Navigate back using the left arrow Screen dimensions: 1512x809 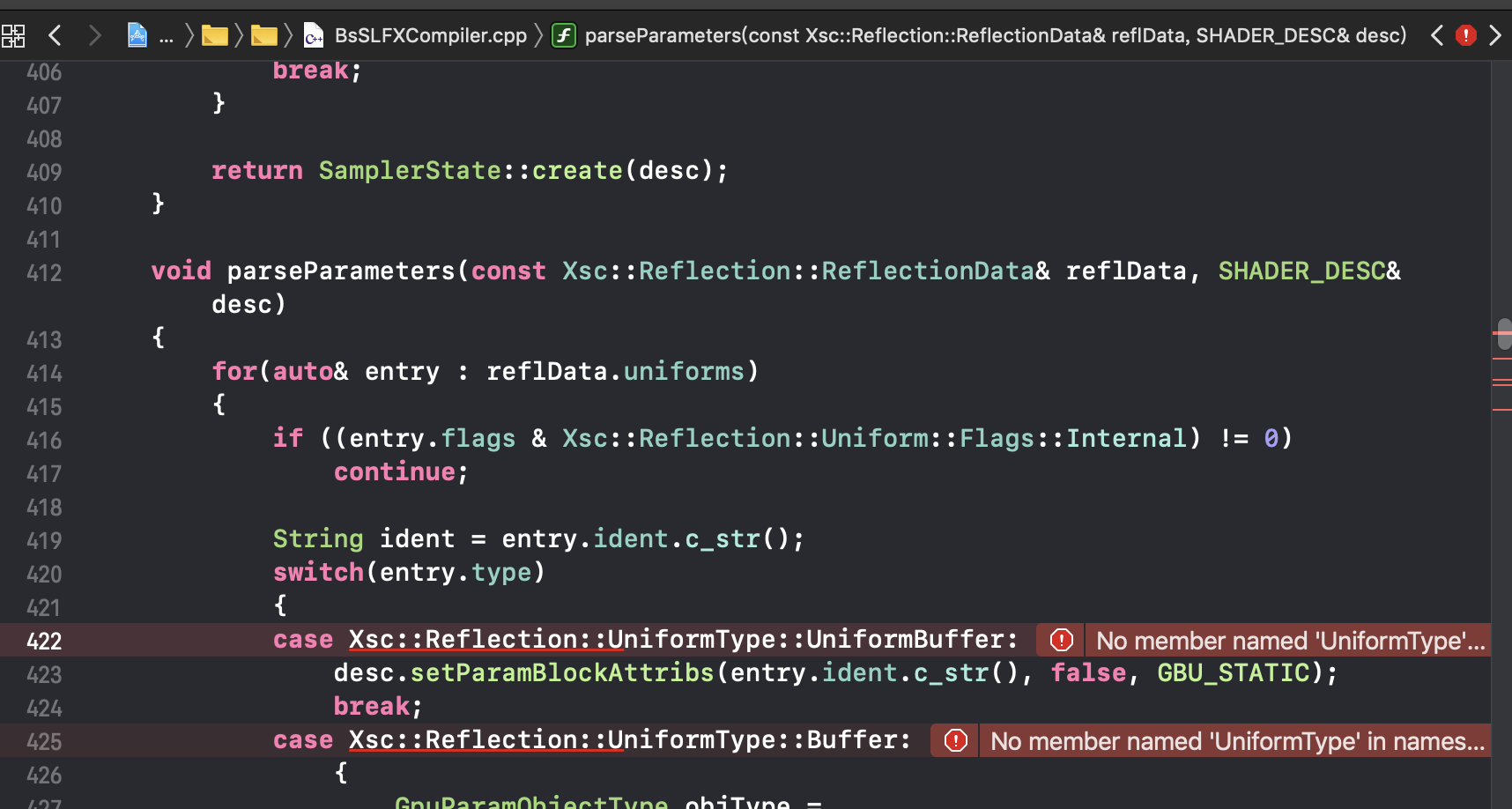(x=55, y=35)
